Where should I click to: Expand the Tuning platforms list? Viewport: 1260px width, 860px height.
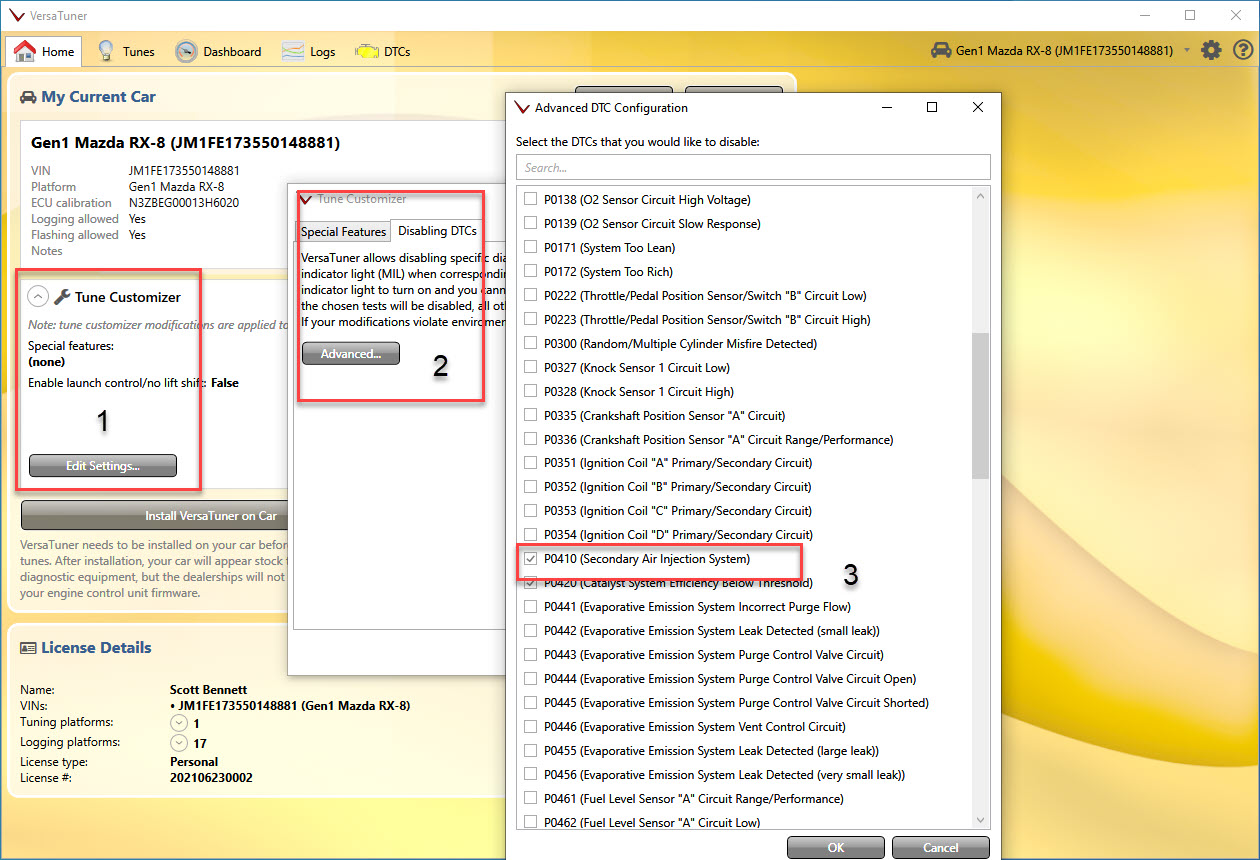point(179,723)
